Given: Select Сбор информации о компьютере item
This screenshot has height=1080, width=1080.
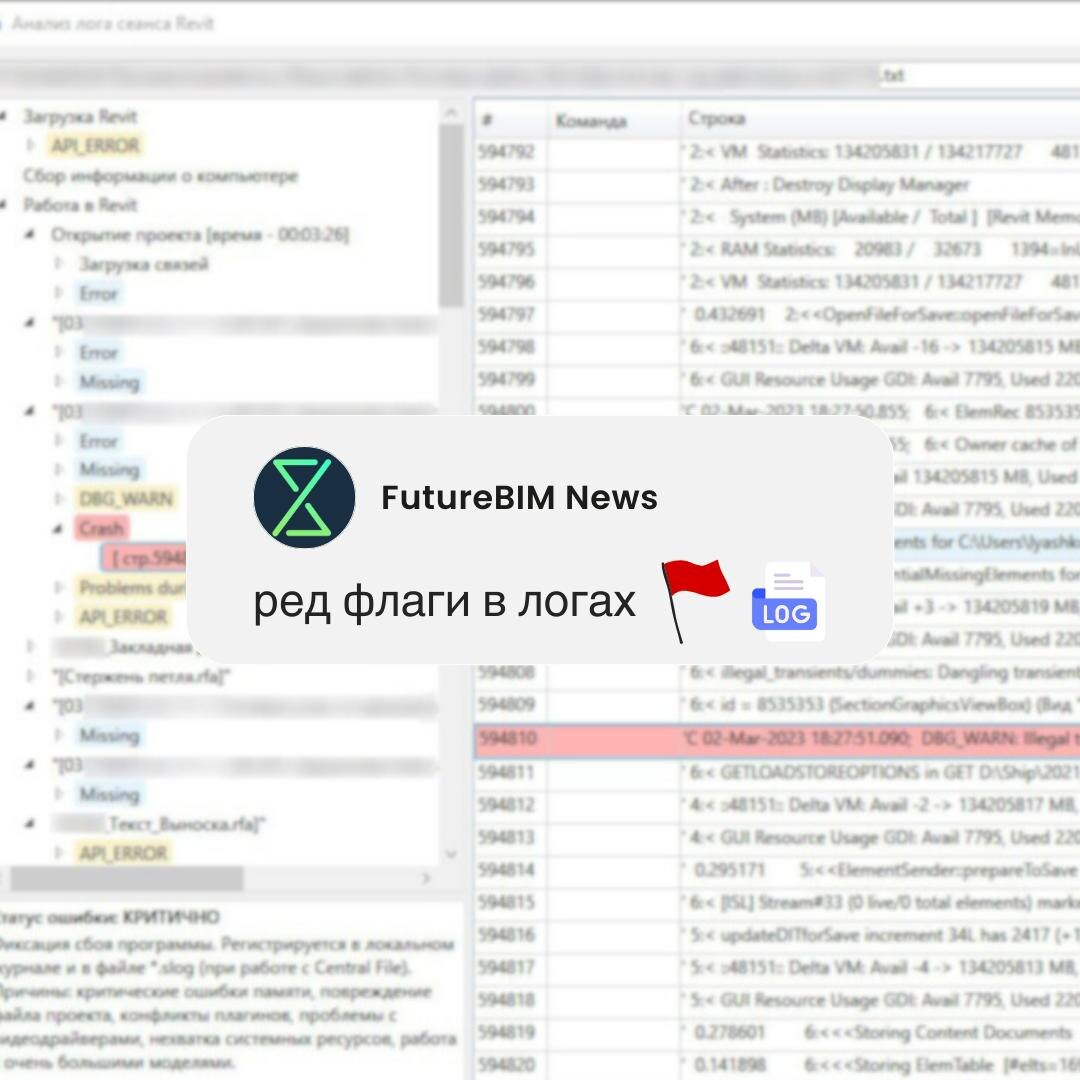Looking at the screenshot, I should coord(160,176).
